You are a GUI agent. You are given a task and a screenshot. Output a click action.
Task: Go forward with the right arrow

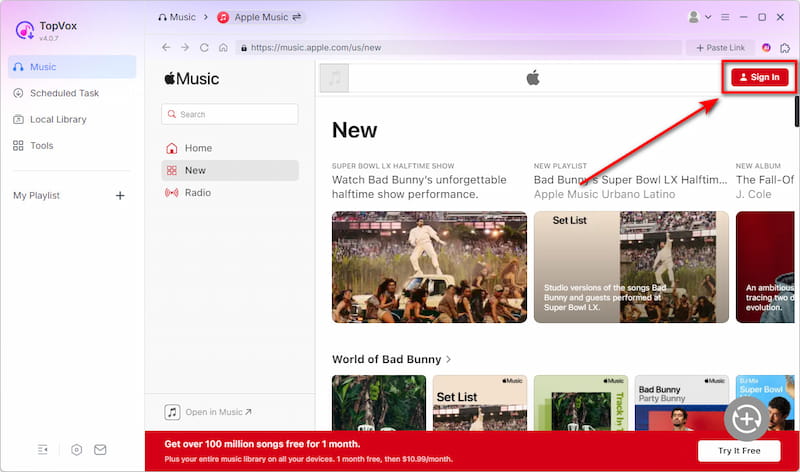(x=185, y=47)
